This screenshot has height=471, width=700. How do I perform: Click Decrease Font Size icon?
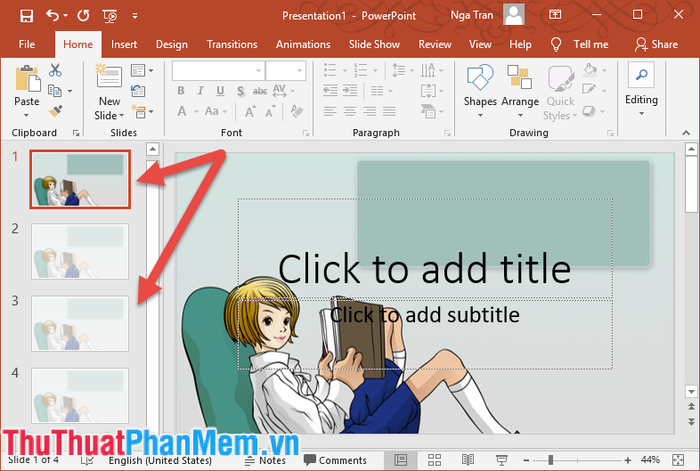tap(271, 111)
